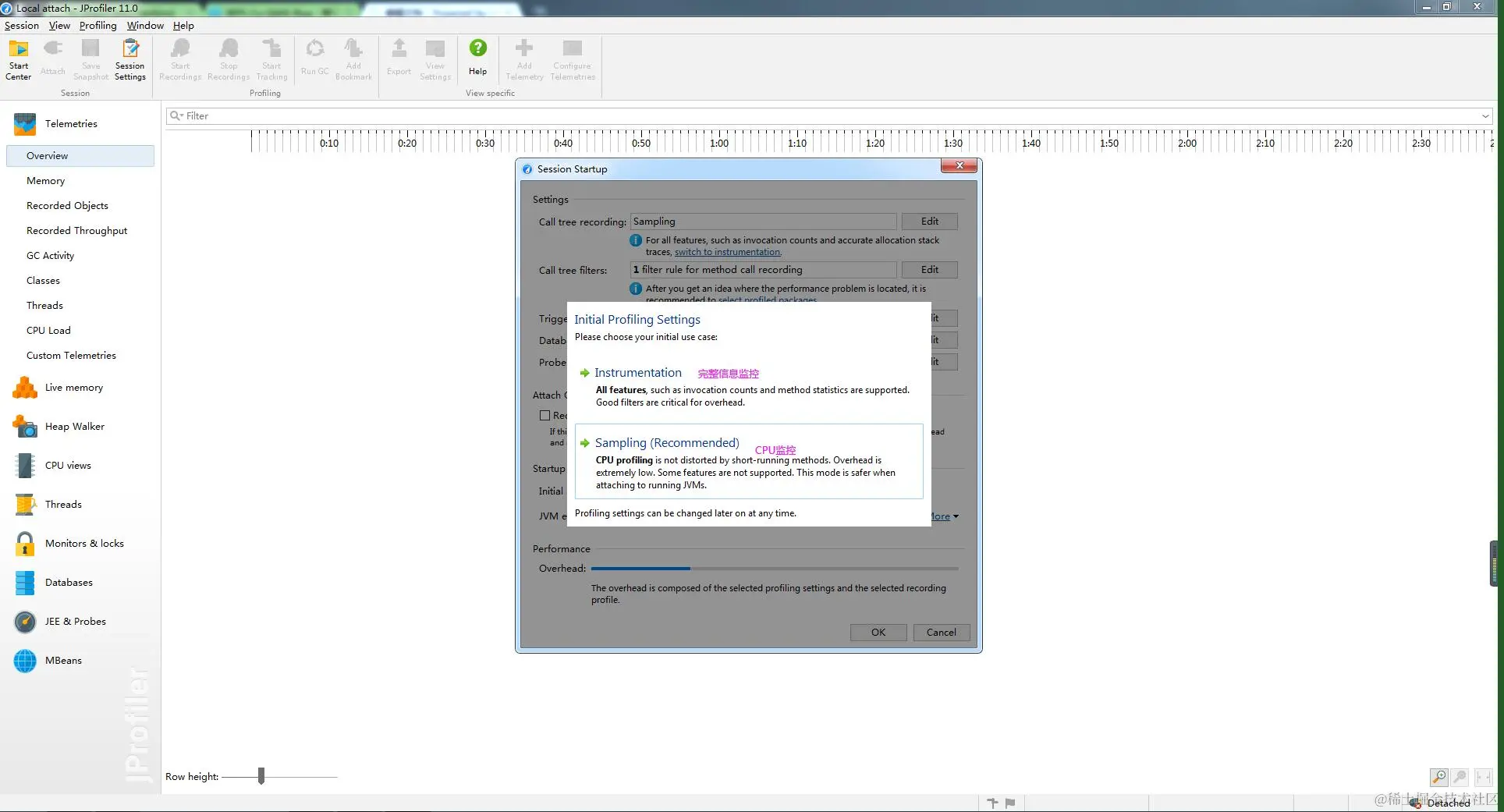Viewport: 1504px width, 812px height.
Task: Select the Telemetries section in the sidebar
Action: [71, 123]
